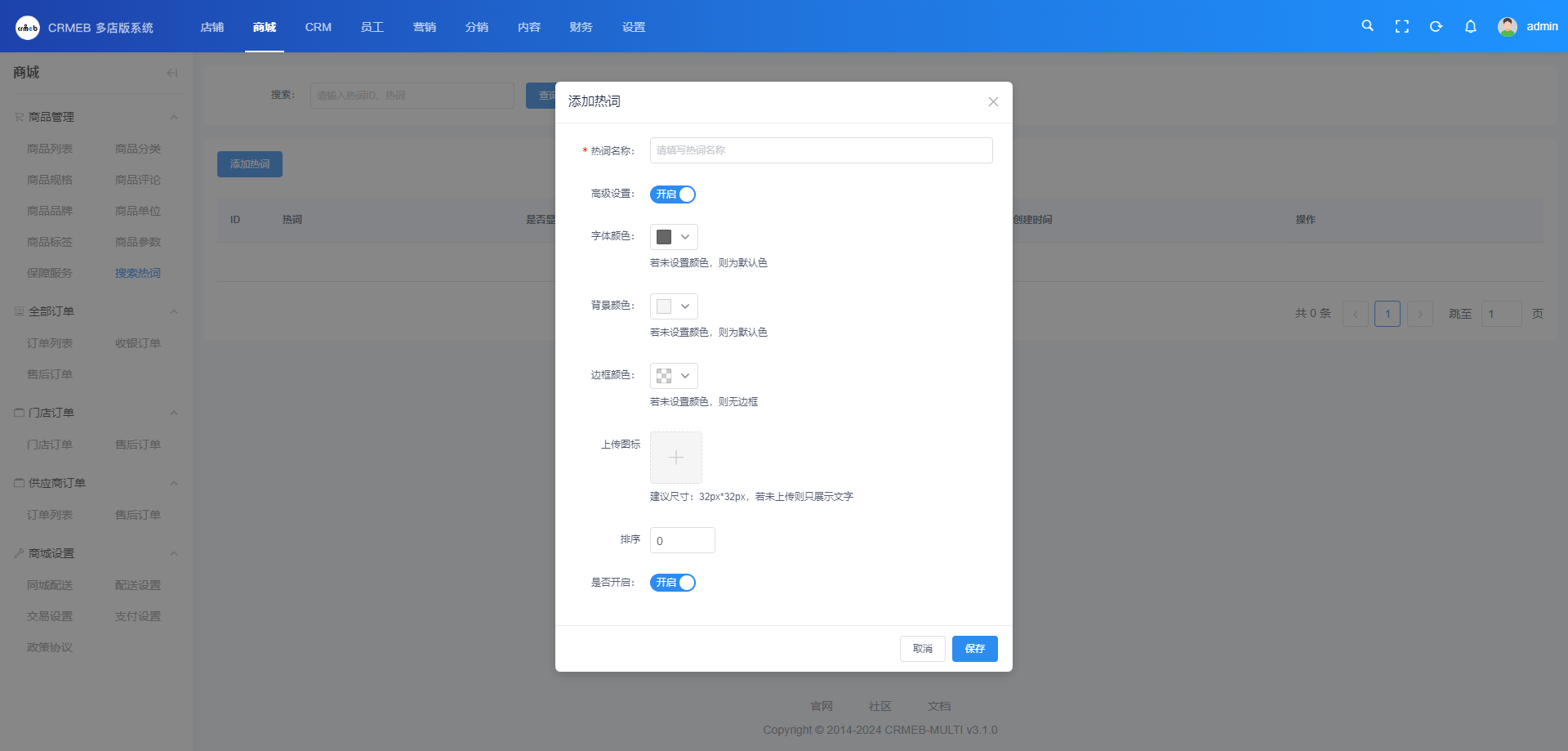
Task: Click the search magnifier icon in header
Action: pos(1367,26)
